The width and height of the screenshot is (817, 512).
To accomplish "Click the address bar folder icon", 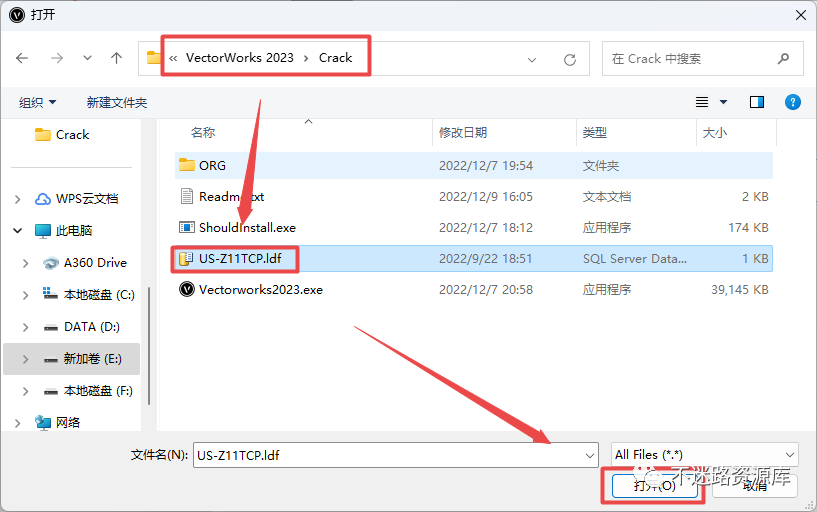I will [x=153, y=58].
